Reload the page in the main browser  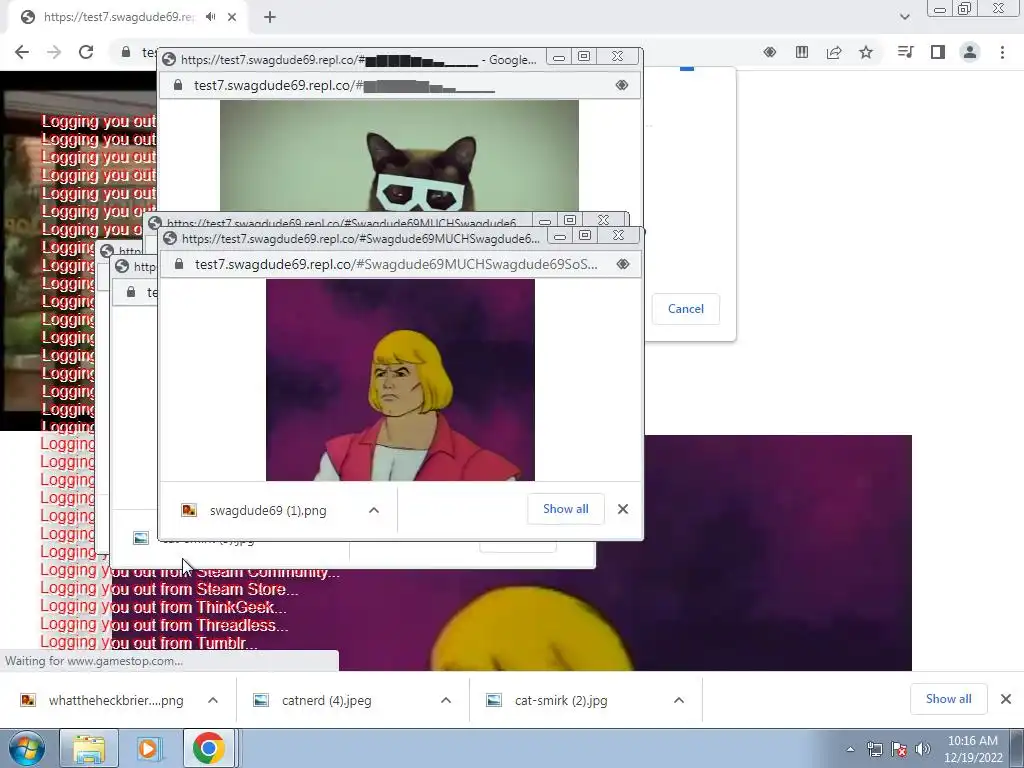[86, 52]
